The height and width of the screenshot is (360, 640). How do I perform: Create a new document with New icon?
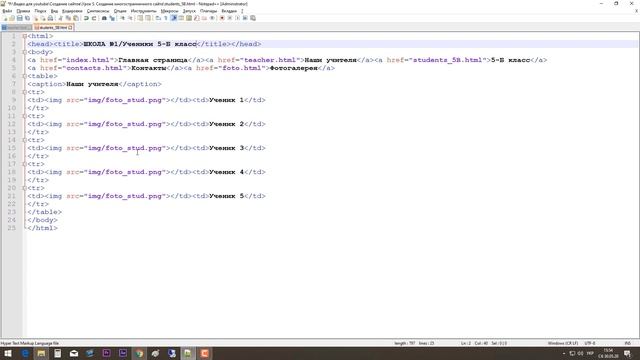[x=5, y=18]
